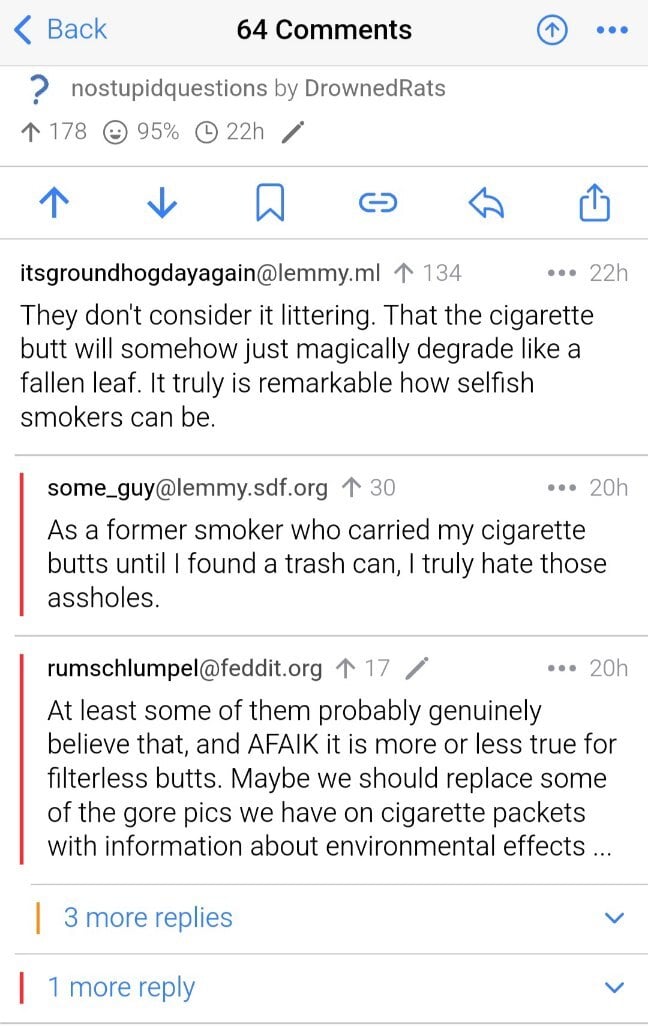Screen dimensions: 648x1030
Task: Tap the chevron beside 3 more replies
Action: [x=615, y=918]
